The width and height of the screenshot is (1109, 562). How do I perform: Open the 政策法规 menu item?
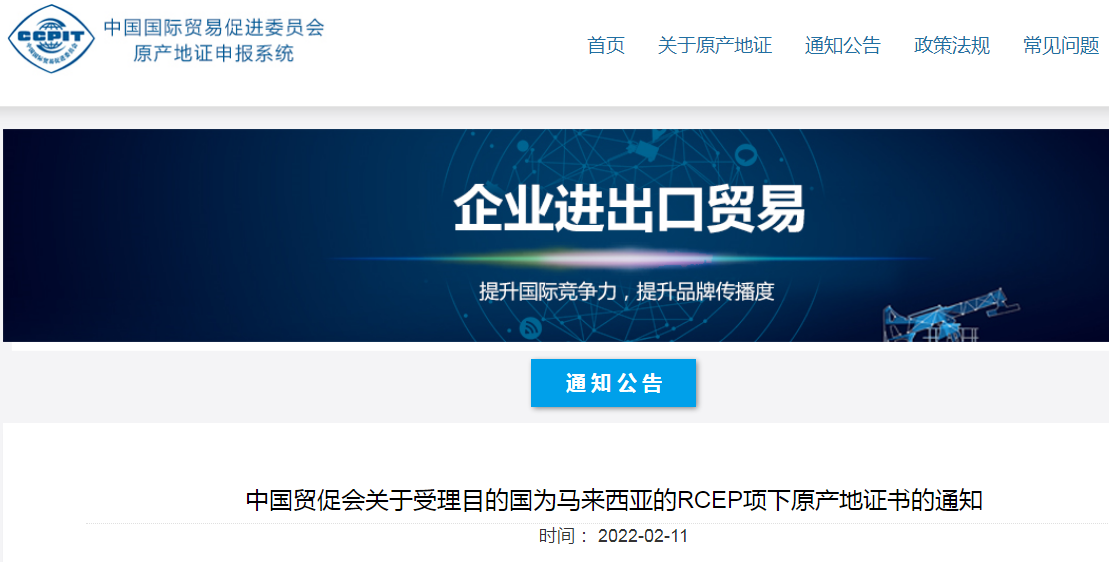(952, 46)
